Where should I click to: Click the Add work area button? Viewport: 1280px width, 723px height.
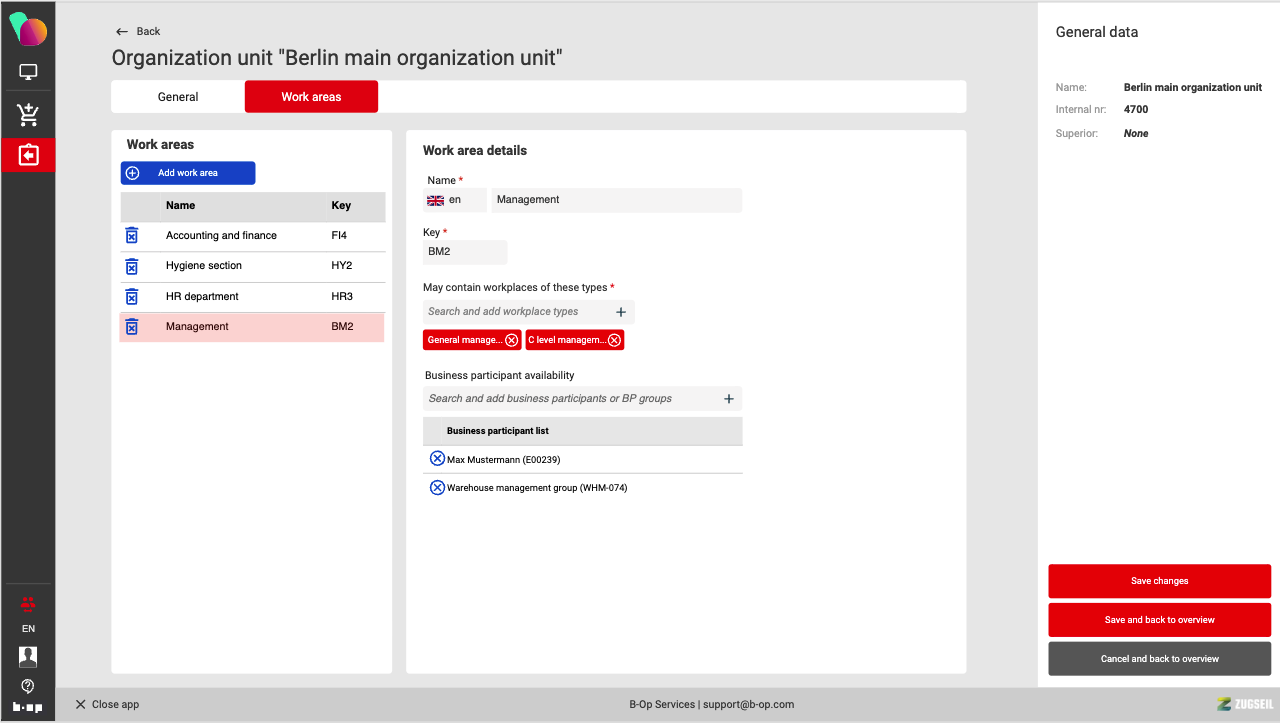coord(188,173)
